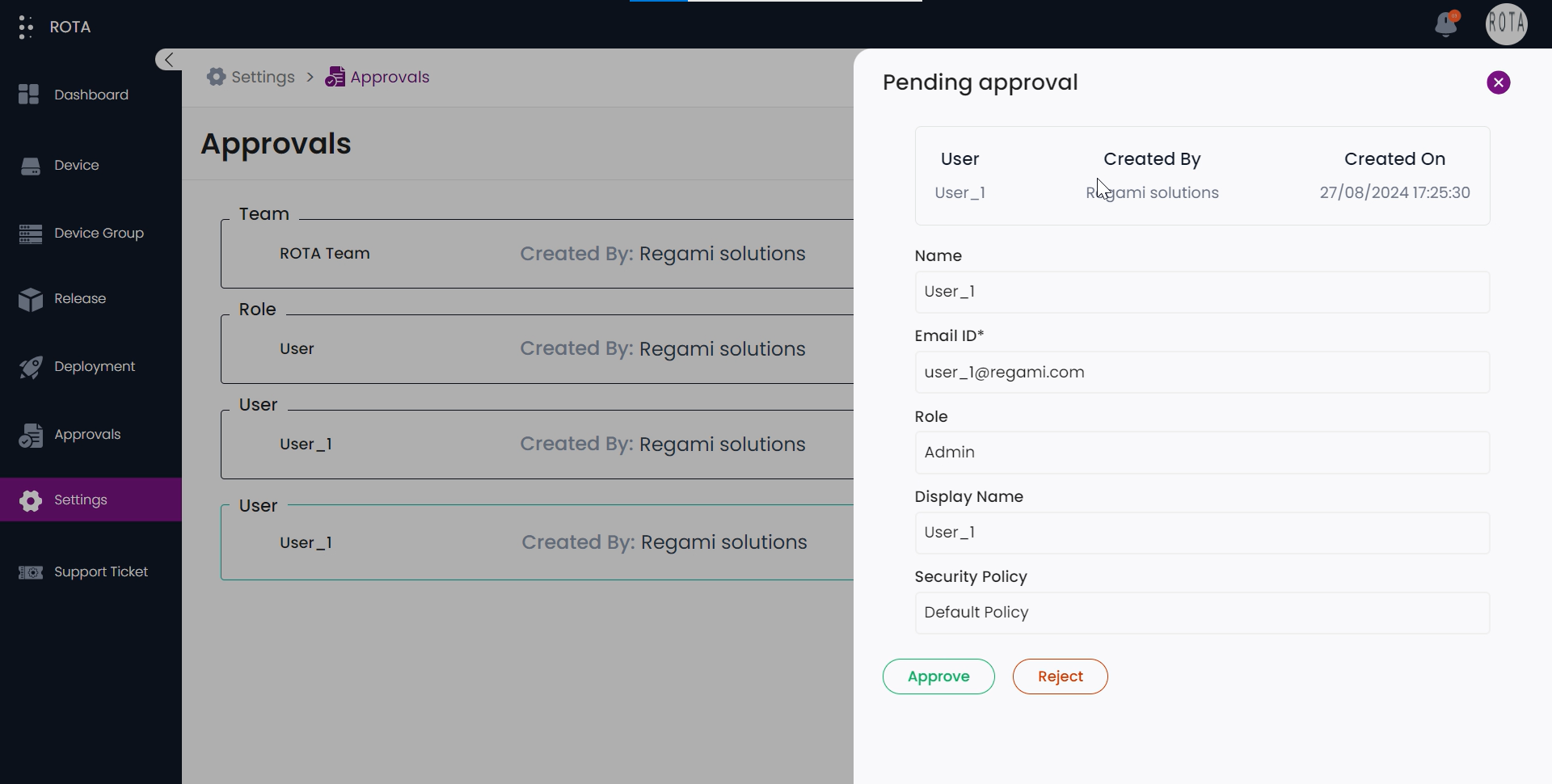Collapse the sidebar with the chevron
1552x784 pixels.
(167, 59)
